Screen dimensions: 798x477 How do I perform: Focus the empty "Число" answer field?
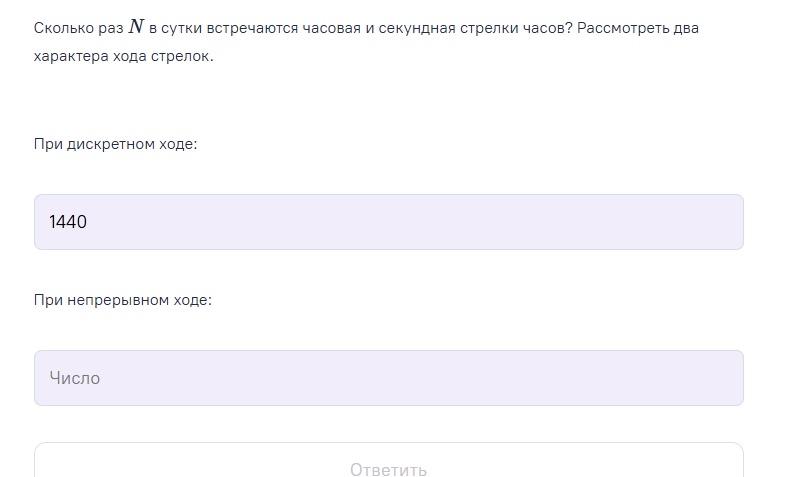(x=388, y=378)
